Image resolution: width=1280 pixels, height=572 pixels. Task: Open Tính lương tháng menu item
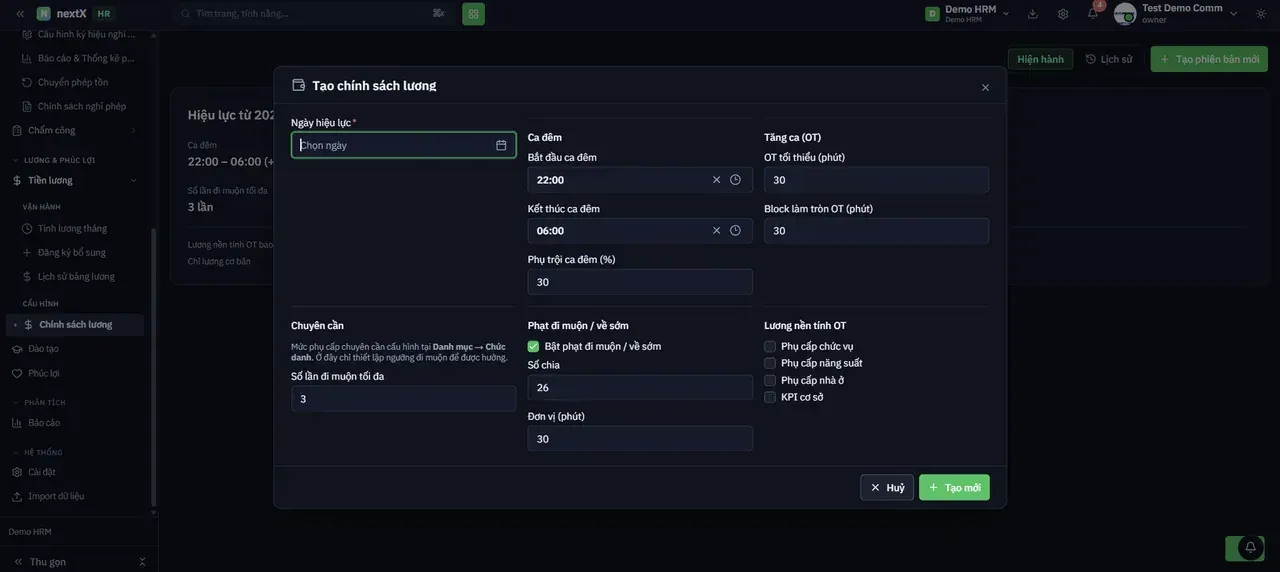point(75,229)
